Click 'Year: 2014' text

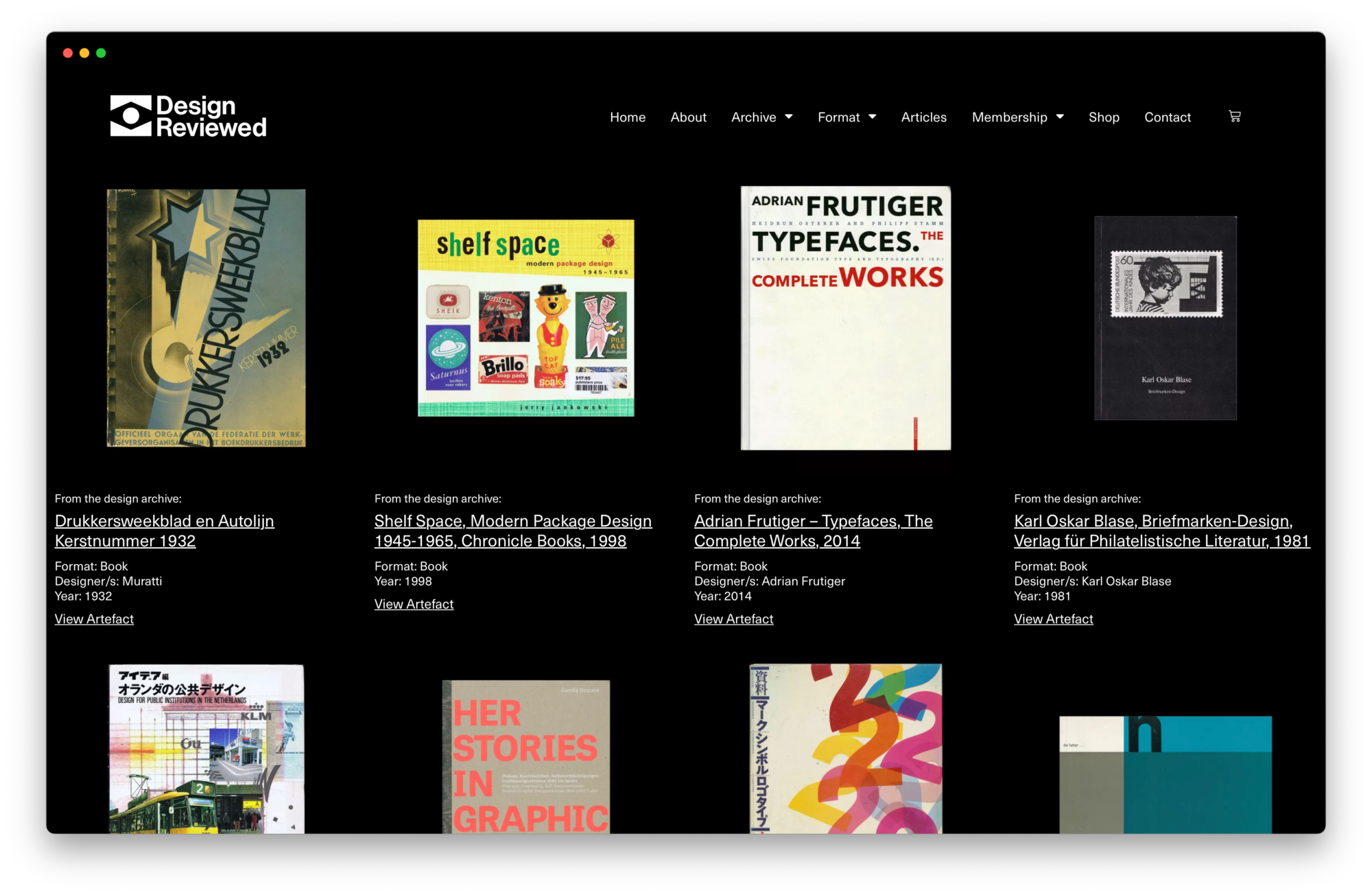point(723,596)
